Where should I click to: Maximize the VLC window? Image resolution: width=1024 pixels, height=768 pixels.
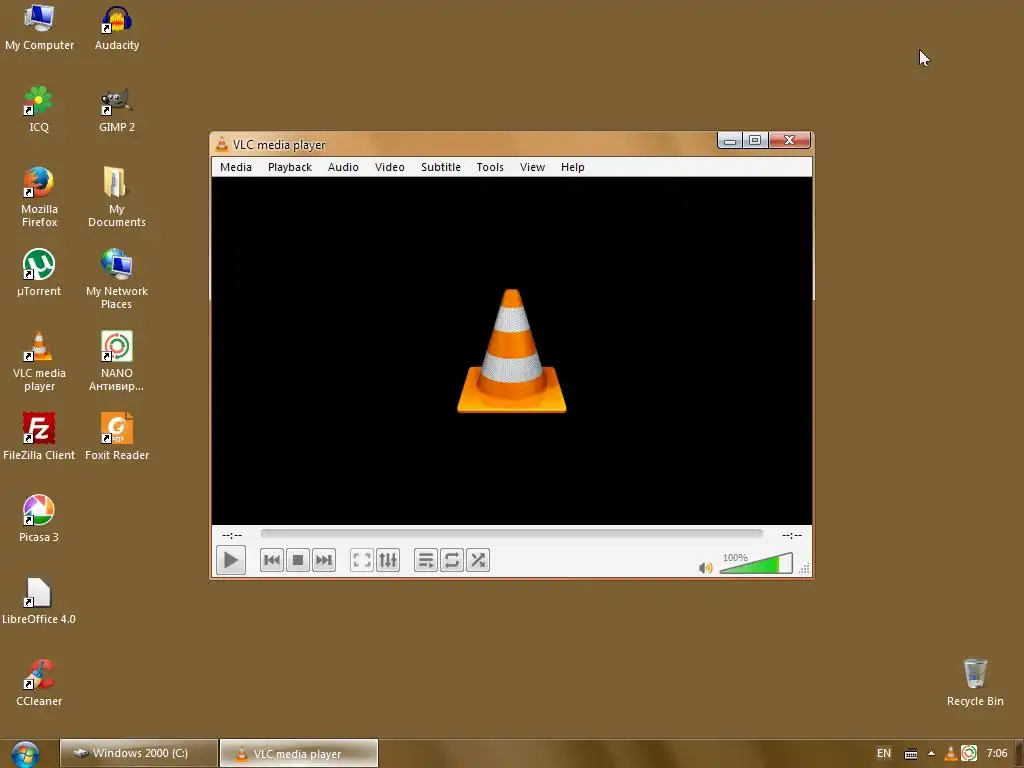(755, 140)
